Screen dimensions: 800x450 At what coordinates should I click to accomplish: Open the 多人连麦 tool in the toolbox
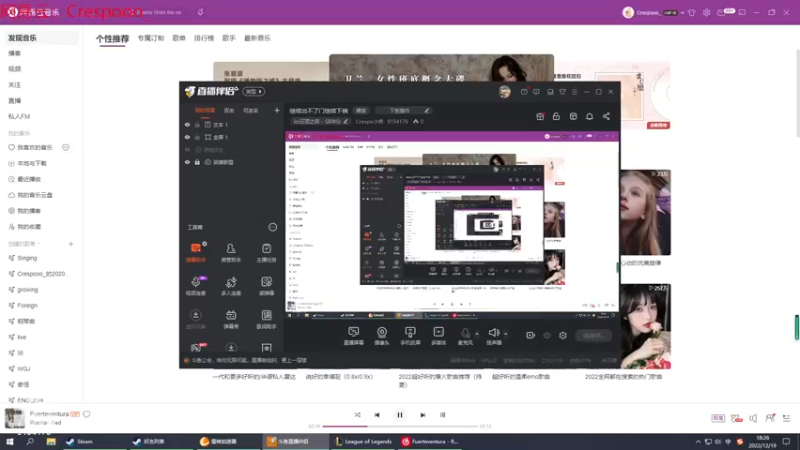[231, 286]
